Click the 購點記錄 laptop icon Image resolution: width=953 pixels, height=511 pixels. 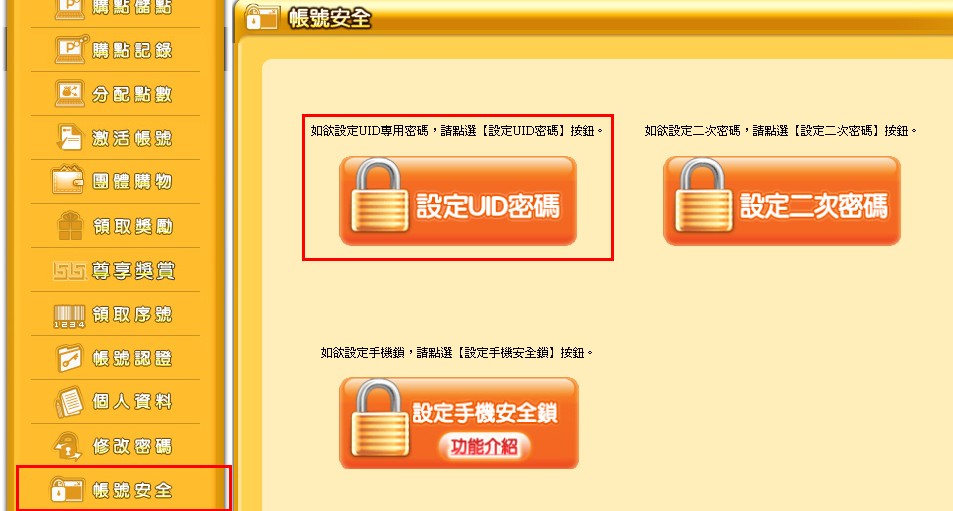(71, 49)
